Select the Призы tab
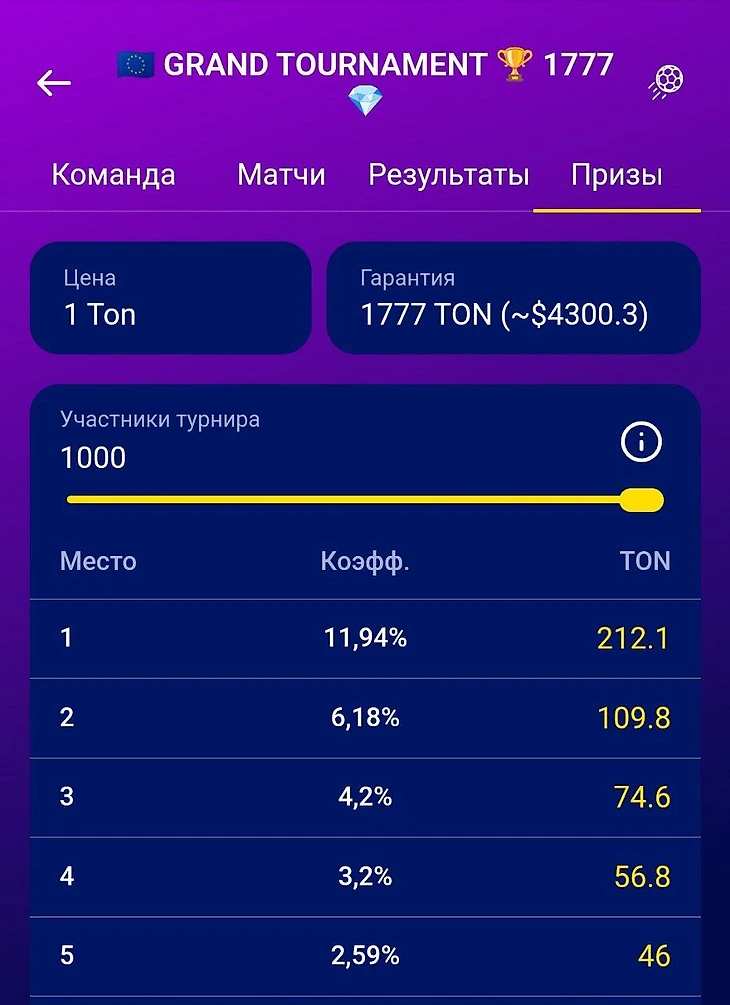 point(617,176)
